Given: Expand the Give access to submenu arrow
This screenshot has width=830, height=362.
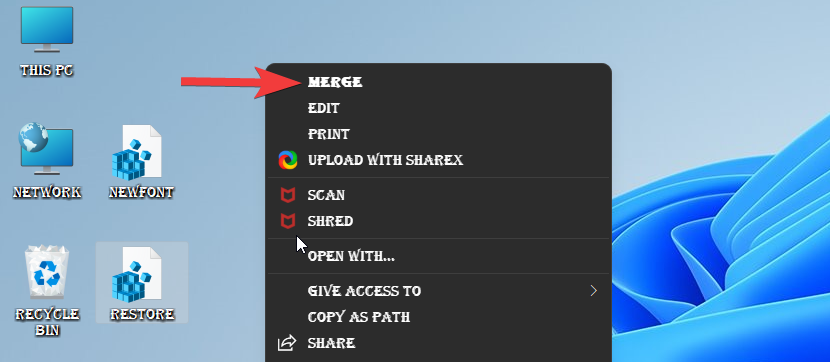Looking at the screenshot, I should (x=593, y=291).
